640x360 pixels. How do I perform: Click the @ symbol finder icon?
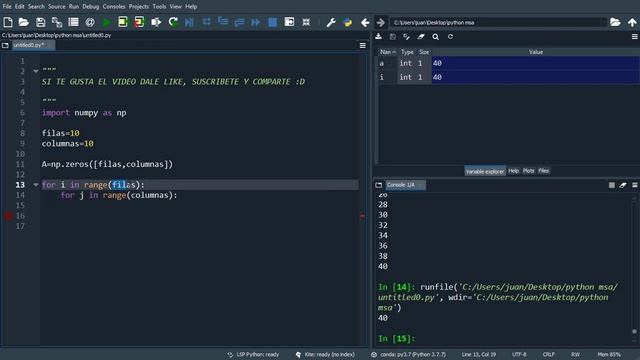90,22
